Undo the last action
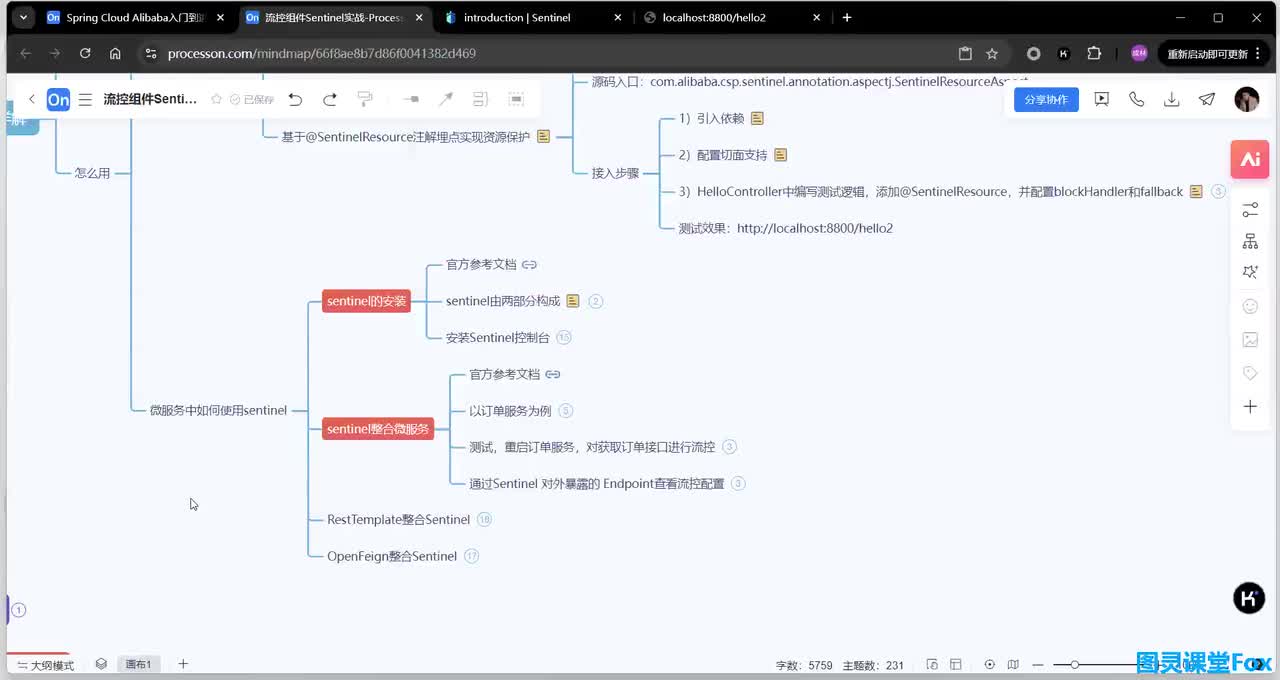The height and width of the screenshot is (680, 1280). (295, 99)
